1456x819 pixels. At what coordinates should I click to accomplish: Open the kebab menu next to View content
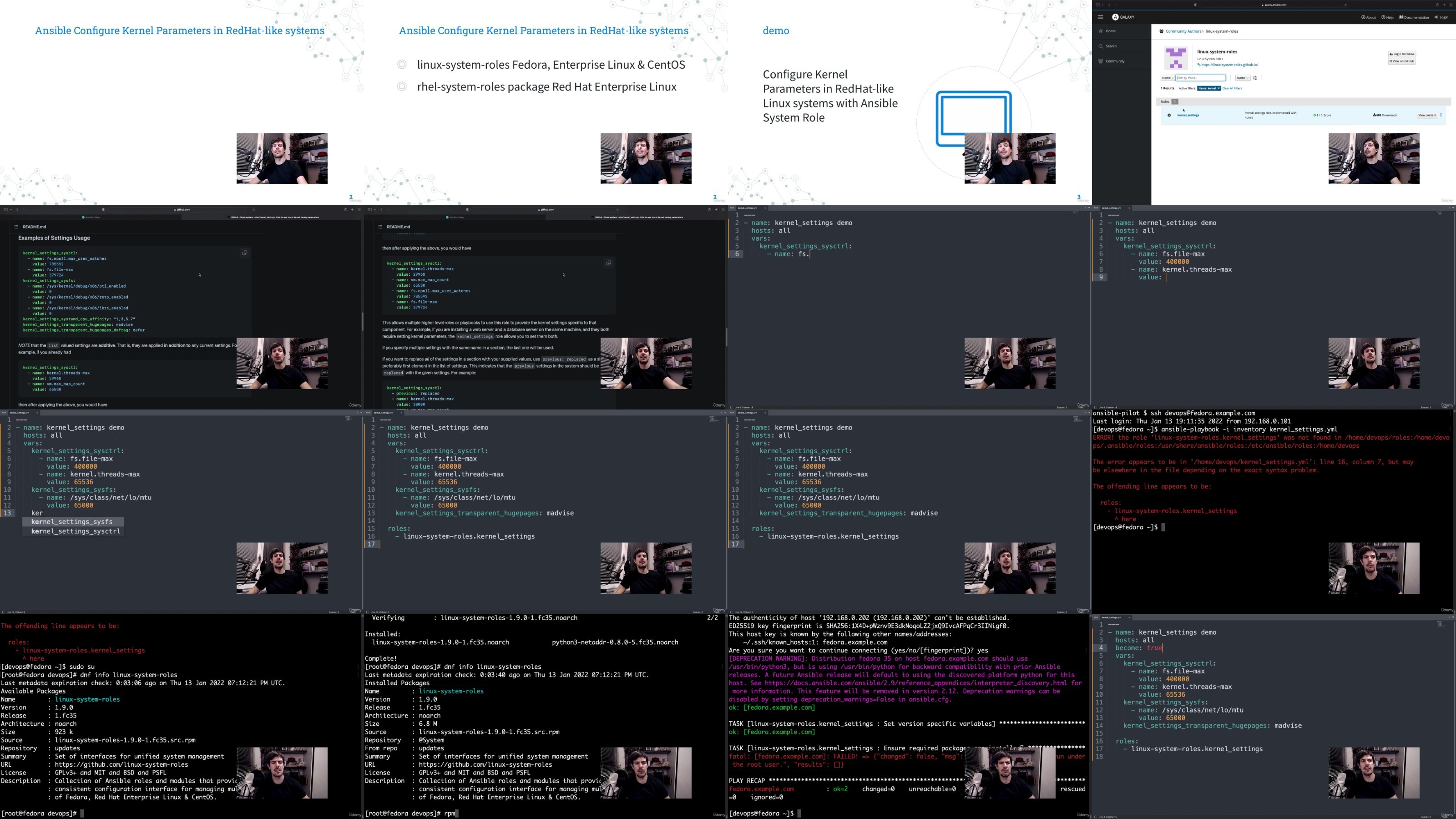click(1441, 115)
